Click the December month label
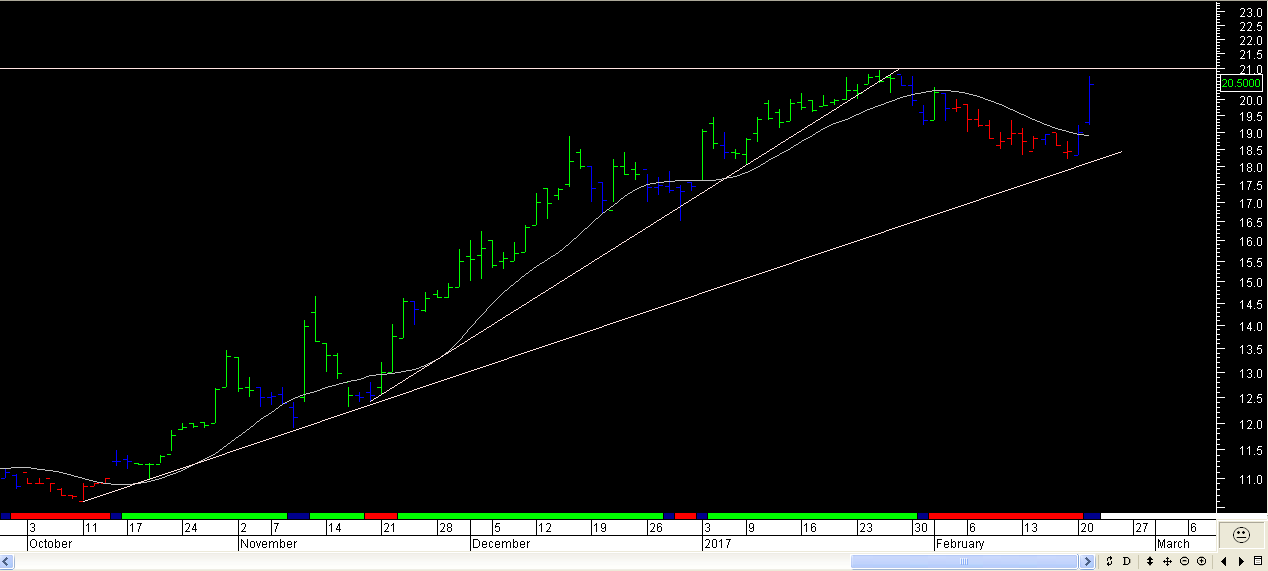Image resolution: width=1268 pixels, height=571 pixels. click(x=502, y=544)
